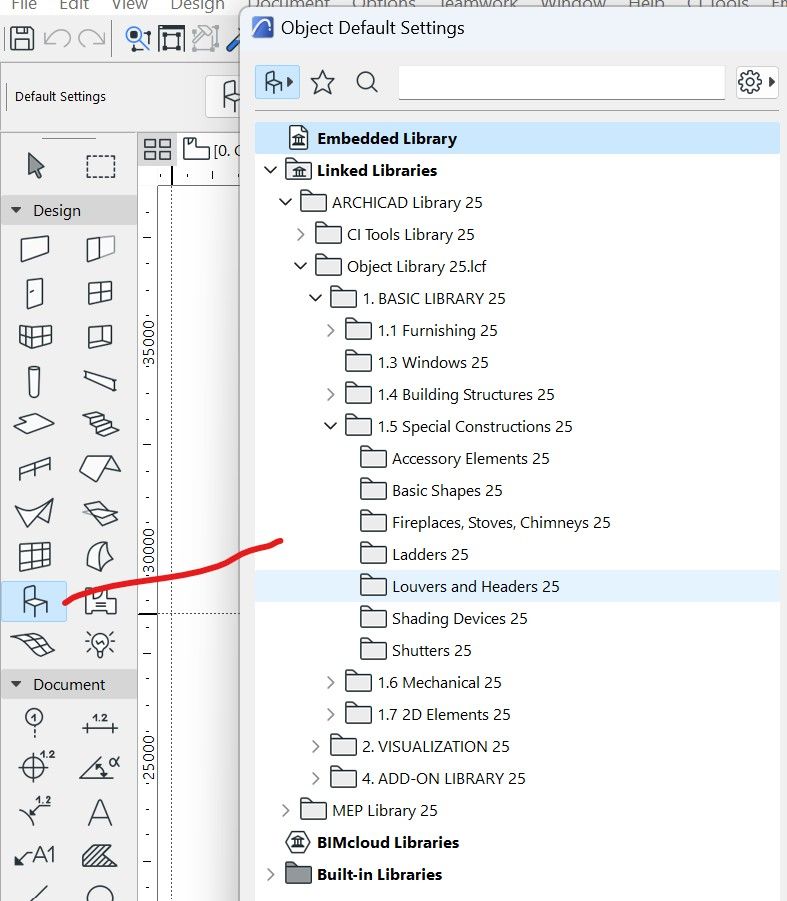
Task: Select the Zone tool
Action: [101, 601]
